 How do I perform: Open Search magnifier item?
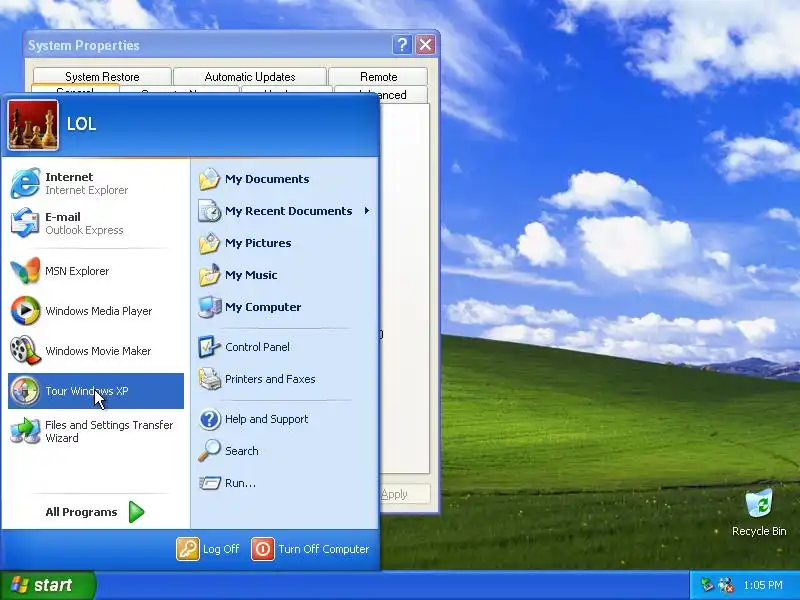pos(286,451)
